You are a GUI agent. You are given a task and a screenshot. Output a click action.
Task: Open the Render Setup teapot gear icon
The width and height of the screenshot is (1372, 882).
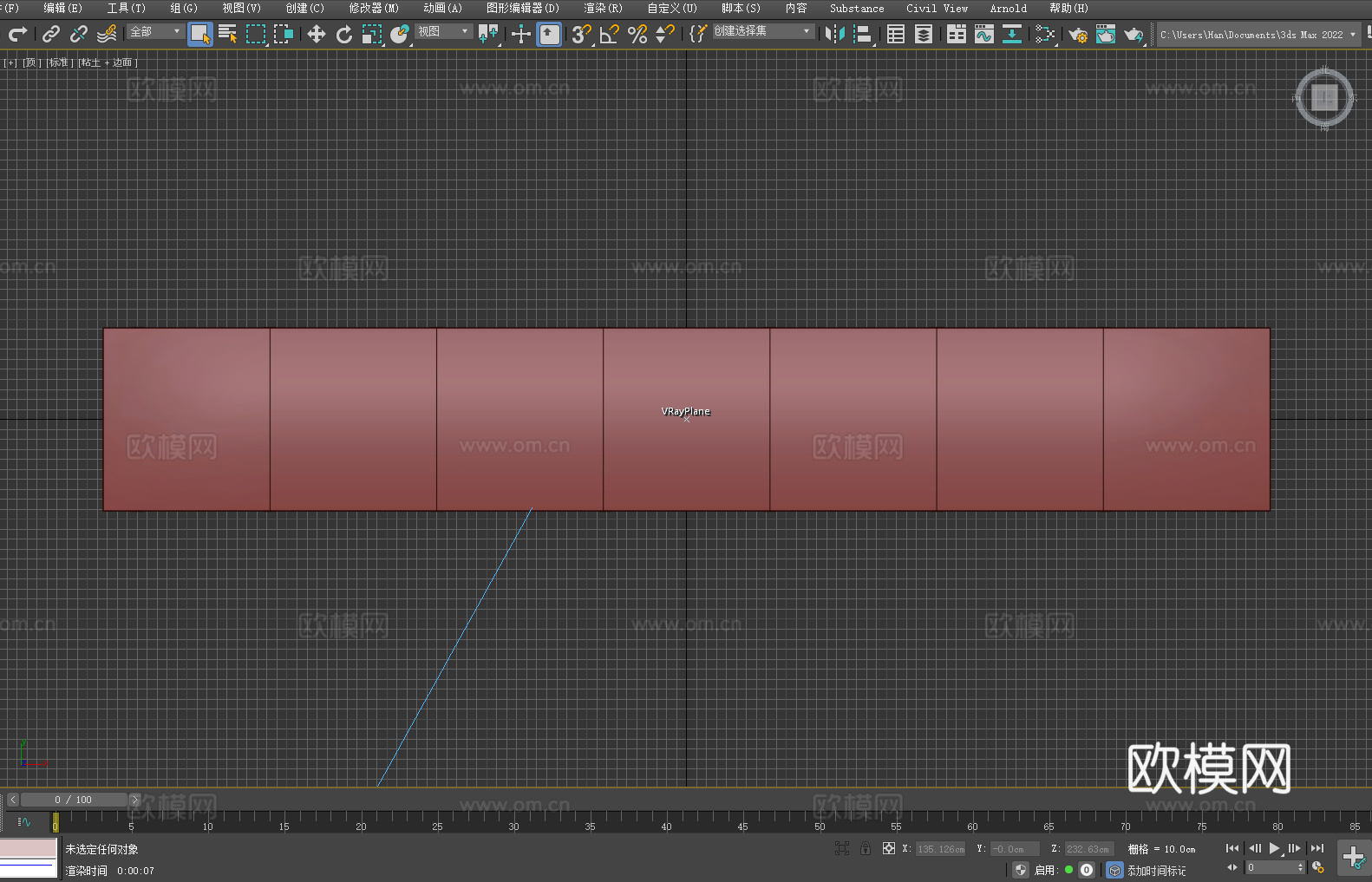tap(1078, 34)
